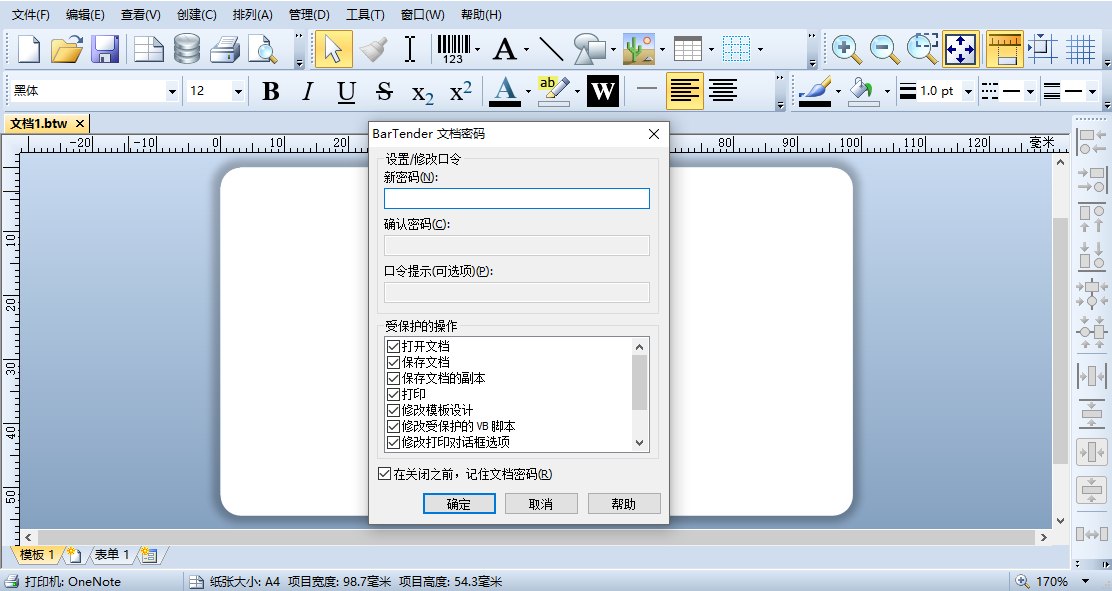This screenshot has height=591, width=1112.
Task: Switch to the 表单 1 tab
Action: pyautogui.click(x=112, y=555)
